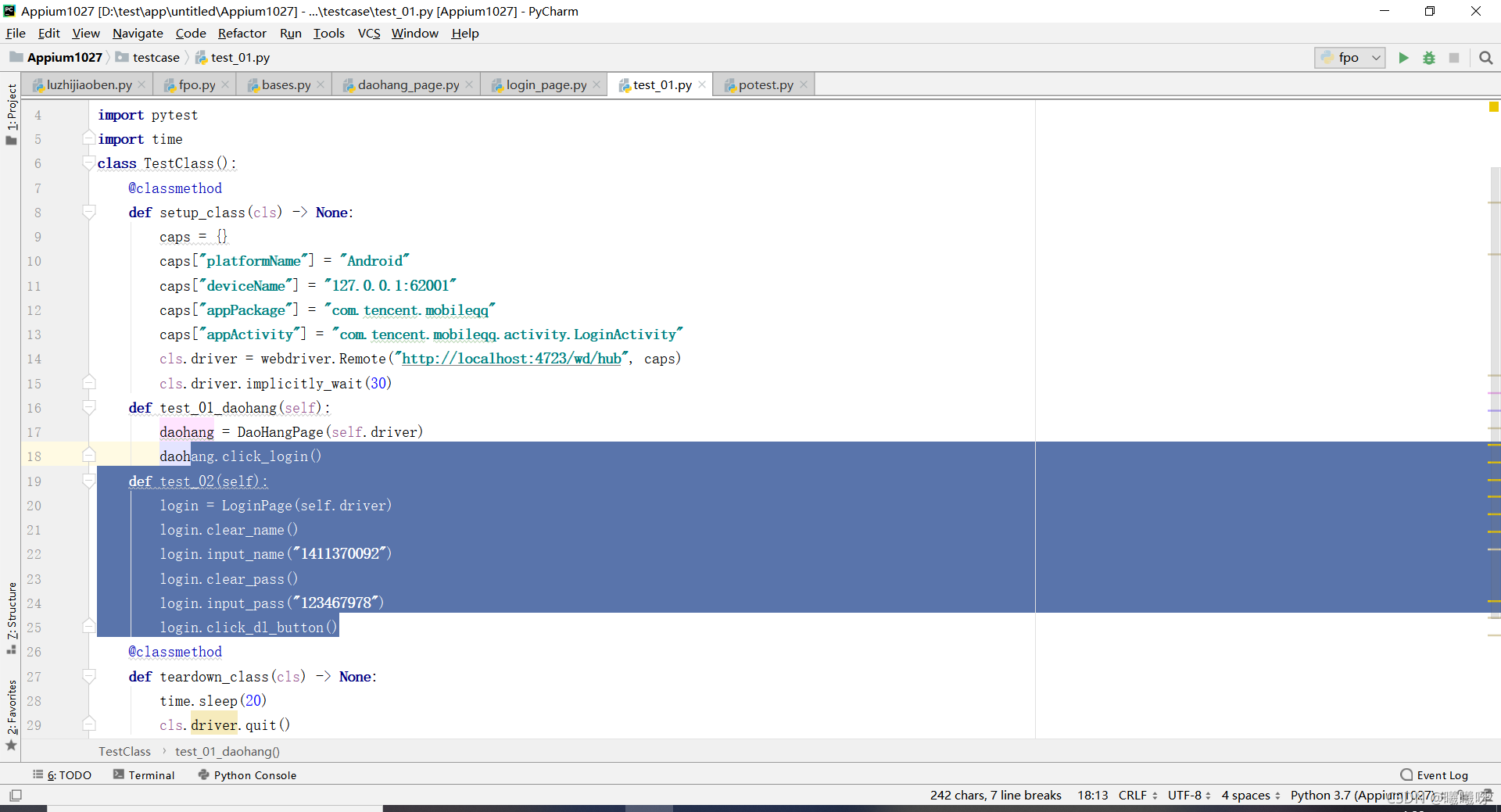Close the test_01.py tab

pos(702,84)
